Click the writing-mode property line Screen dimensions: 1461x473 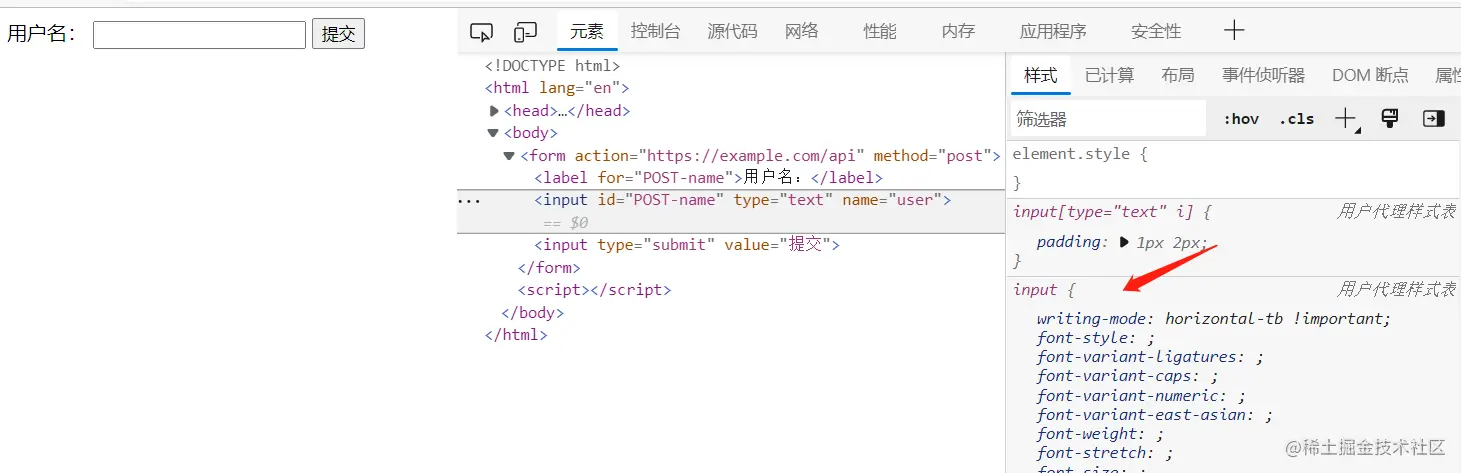(x=1214, y=319)
